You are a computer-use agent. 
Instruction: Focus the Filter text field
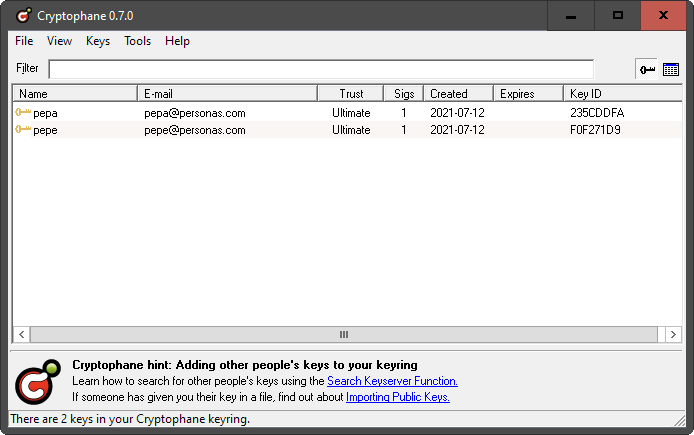click(x=321, y=69)
